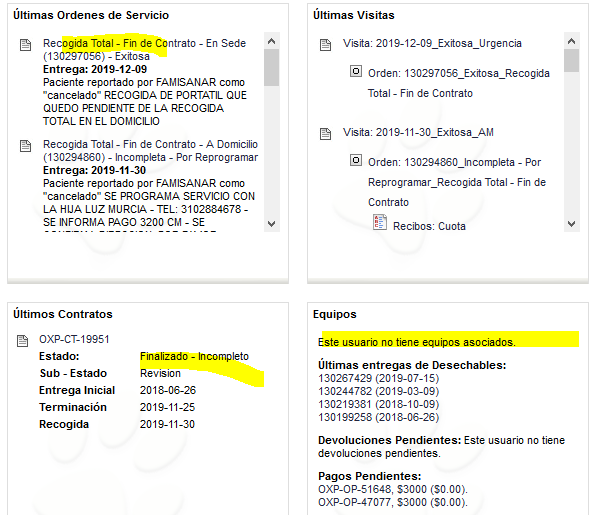Click order icon beside Orden 130294860
This screenshot has width=594, height=515.
coord(356,160)
